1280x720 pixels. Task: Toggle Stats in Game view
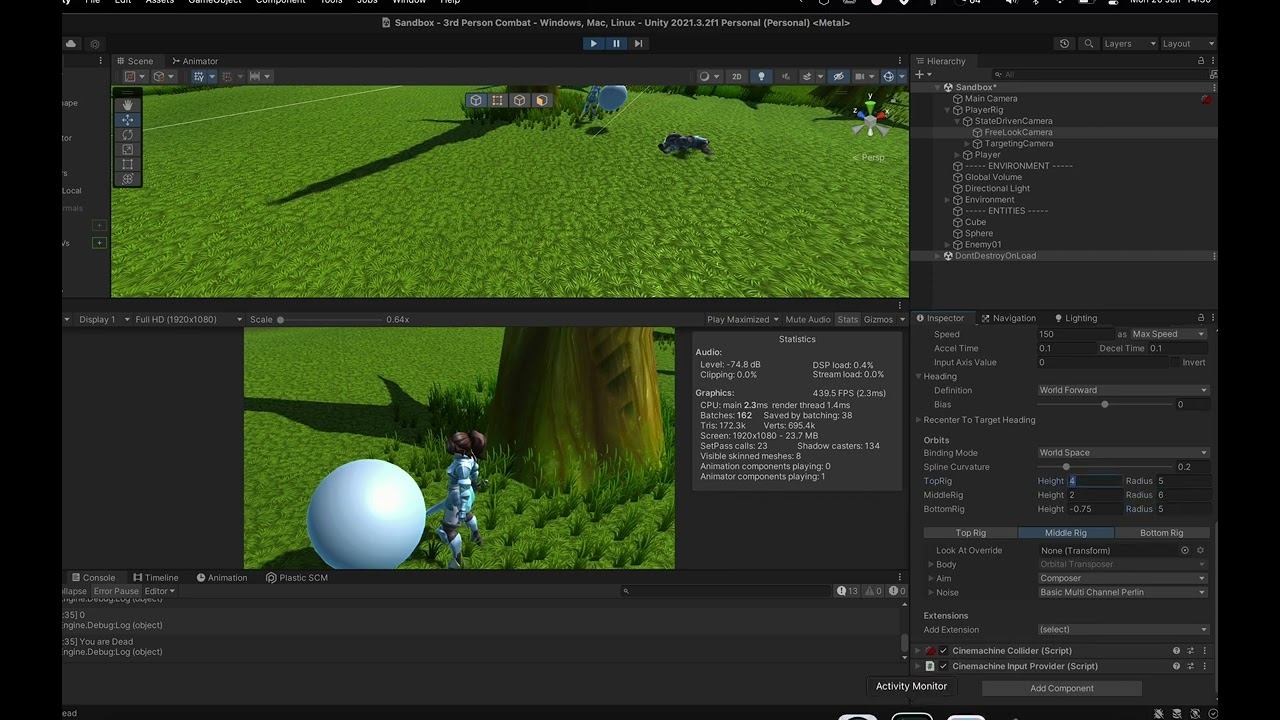pos(848,319)
